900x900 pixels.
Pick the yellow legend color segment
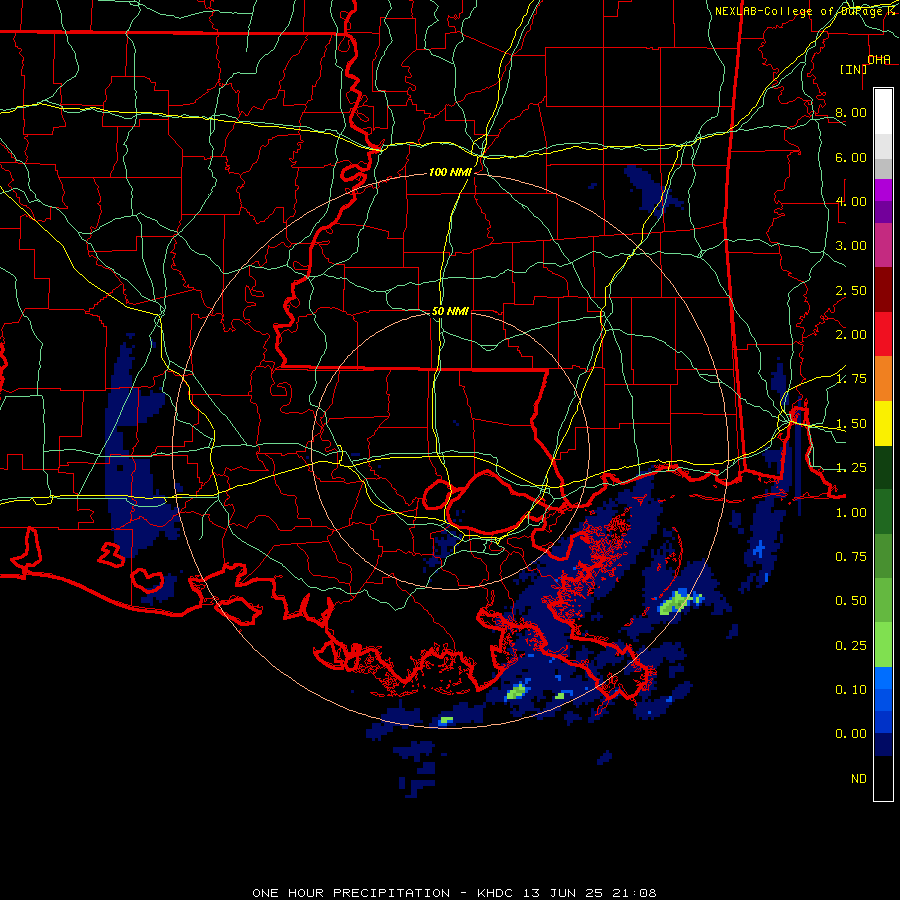click(x=883, y=423)
